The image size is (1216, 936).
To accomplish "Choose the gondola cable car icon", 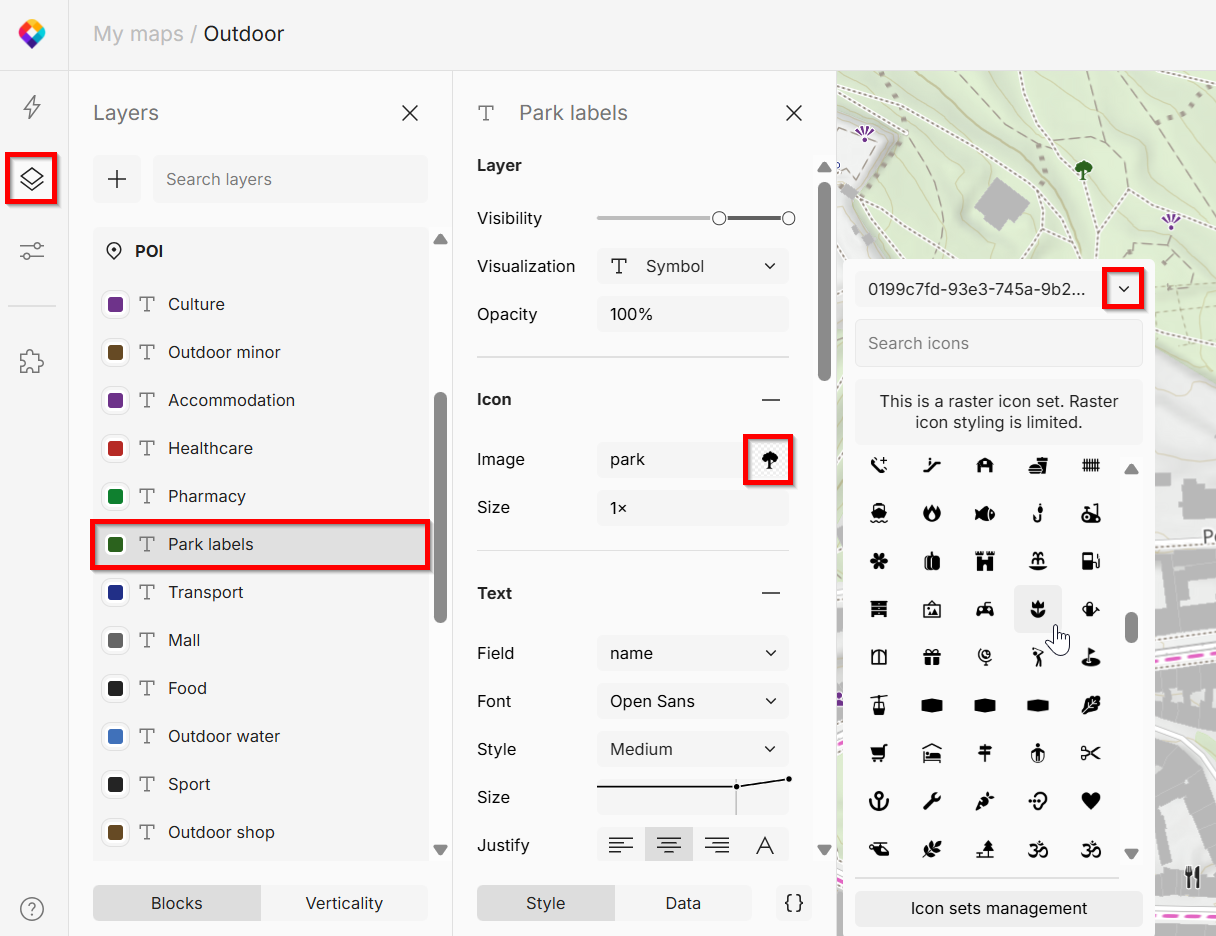I will point(879,705).
